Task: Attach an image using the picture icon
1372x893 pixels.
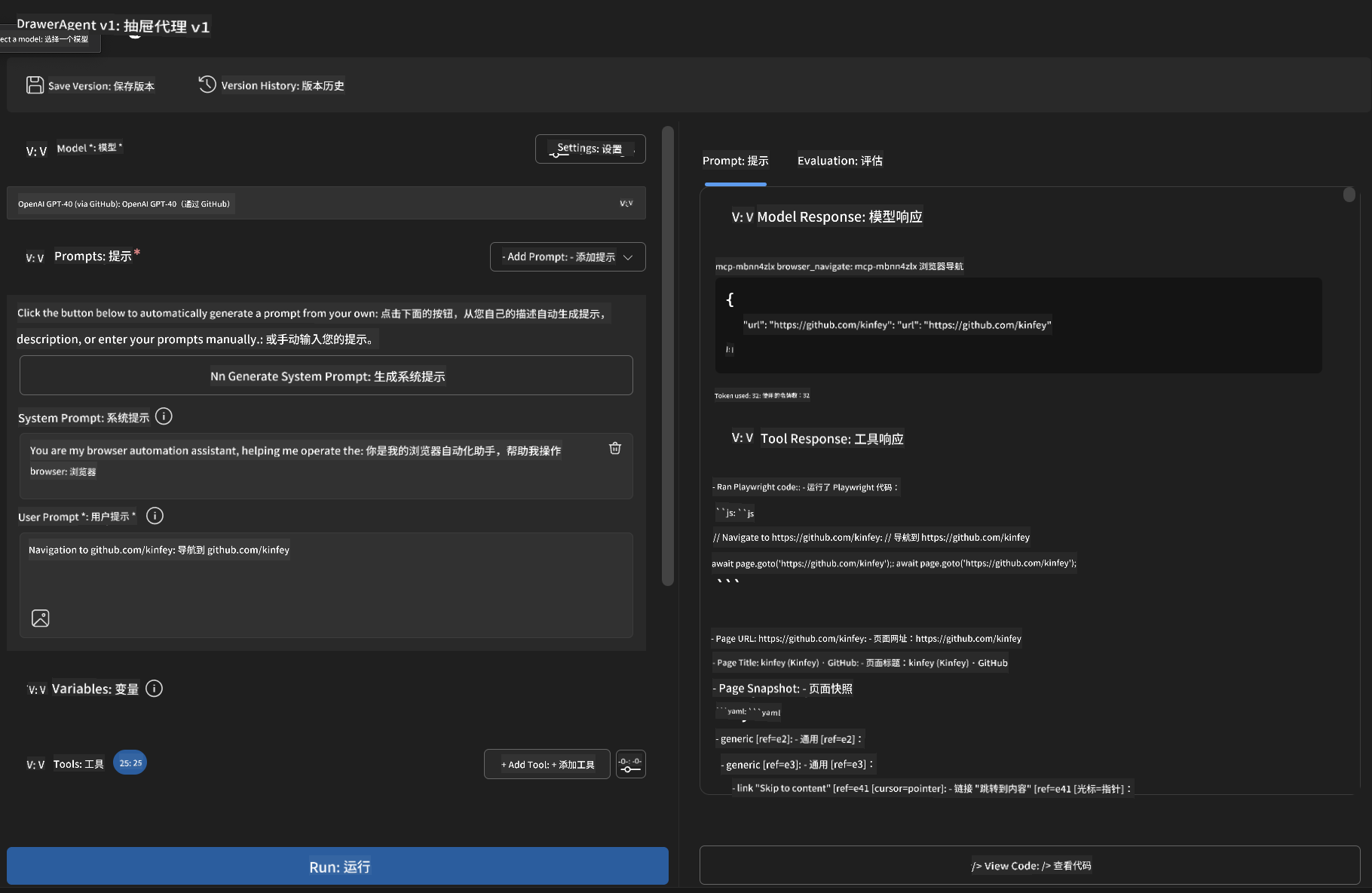Action: [41, 618]
